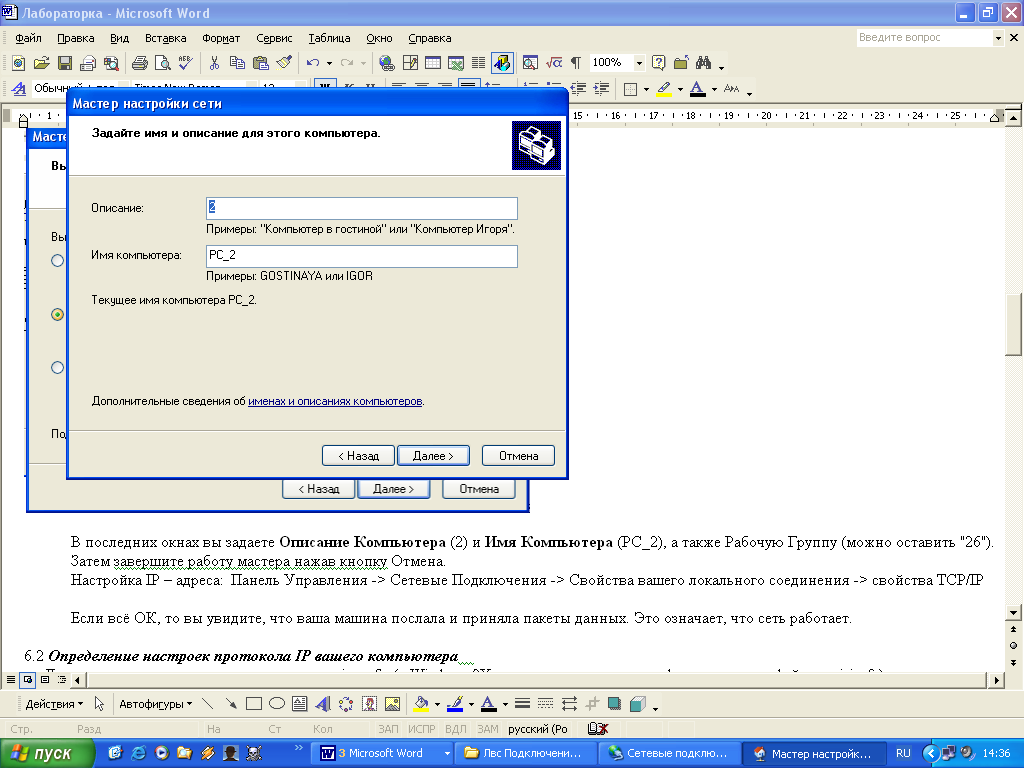The image size is (1024, 768).
Task: Apply the font color in the drawing toolbar
Action: (x=488, y=703)
